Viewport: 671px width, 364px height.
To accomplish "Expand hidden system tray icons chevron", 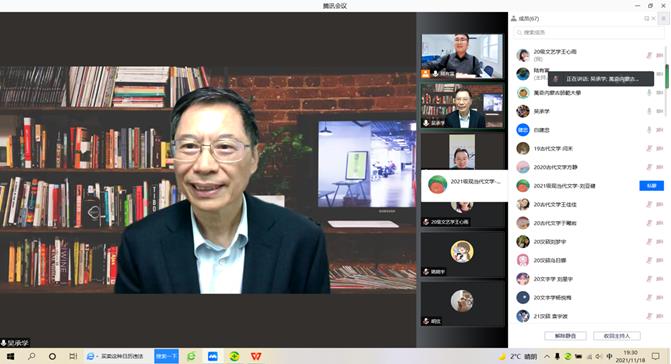I will pyautogui.click(x=547, y=356).
